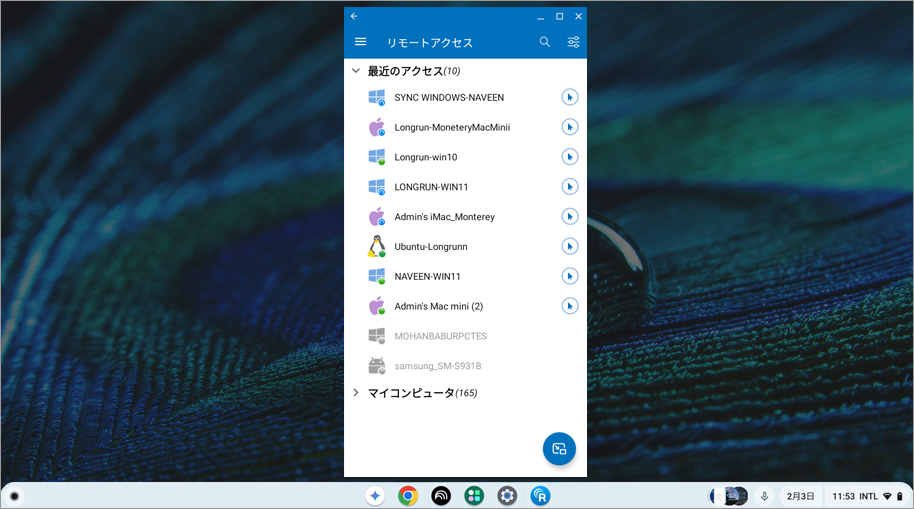Open the remote access R app in shelf
Screen dimensions: 914x509
coord(540,496)
